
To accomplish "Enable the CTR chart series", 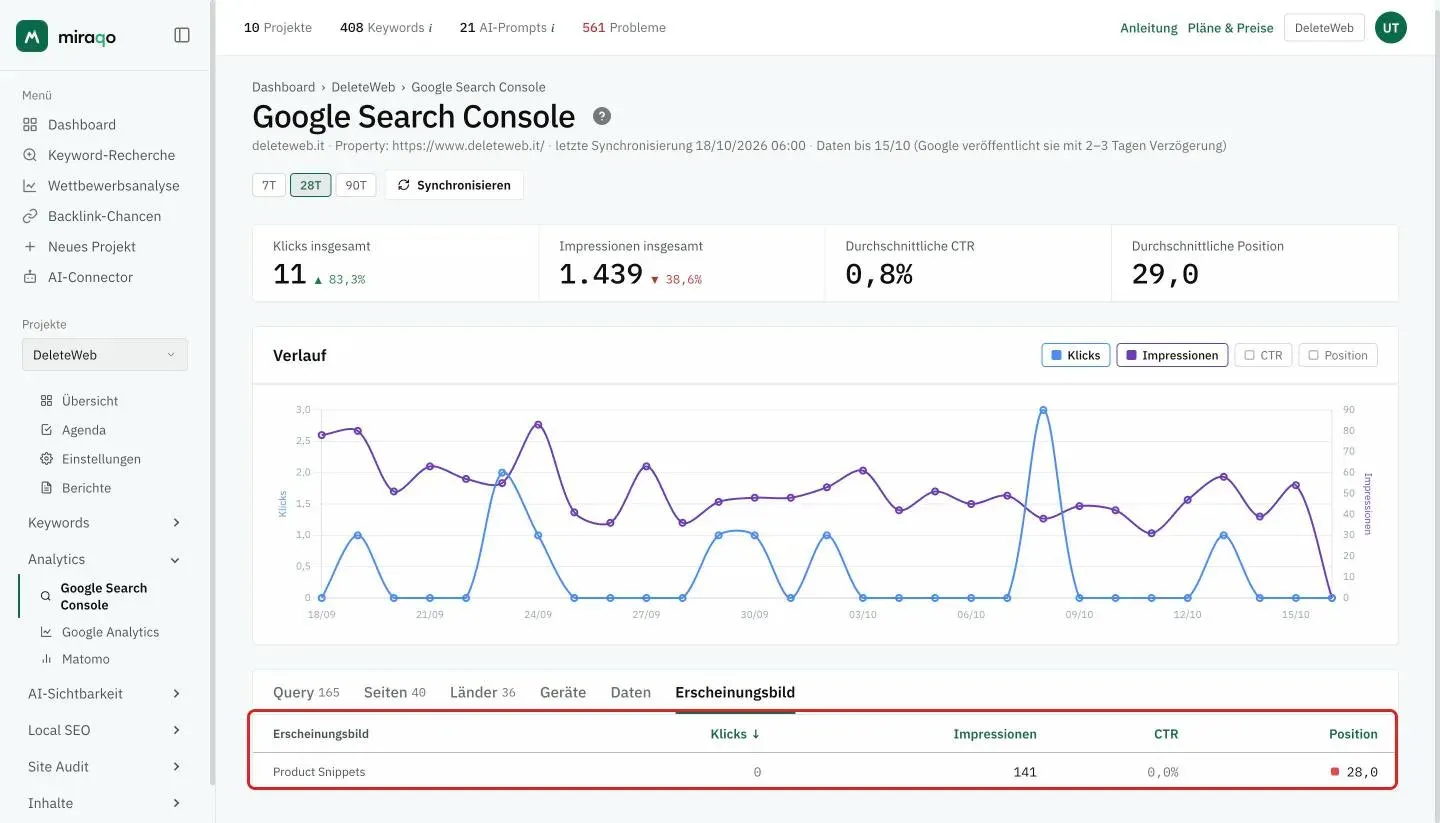I will coord(1263,355).
